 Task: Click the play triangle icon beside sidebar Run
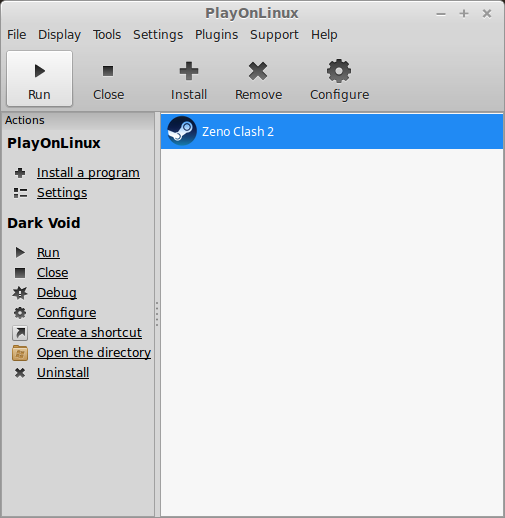tap(20, 252)
